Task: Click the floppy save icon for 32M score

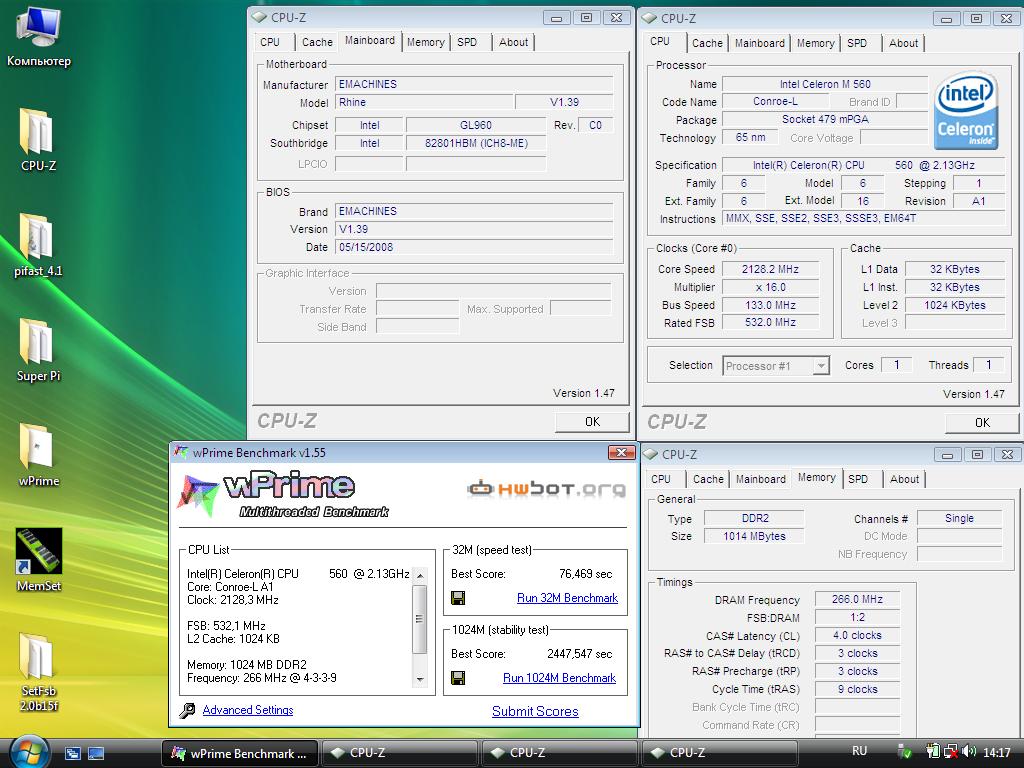Action: click(x=458, y=598)
